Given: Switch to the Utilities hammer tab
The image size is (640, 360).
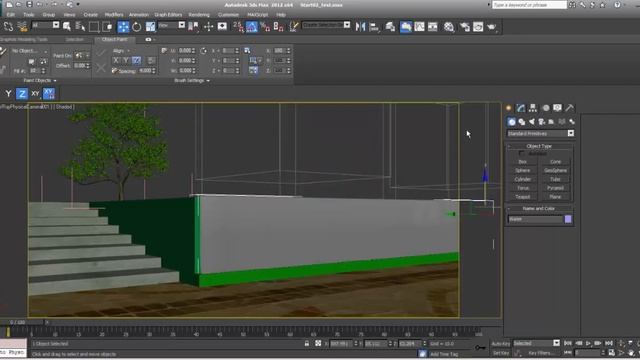Looking at the screenshot, I should [x=569, y=108].
